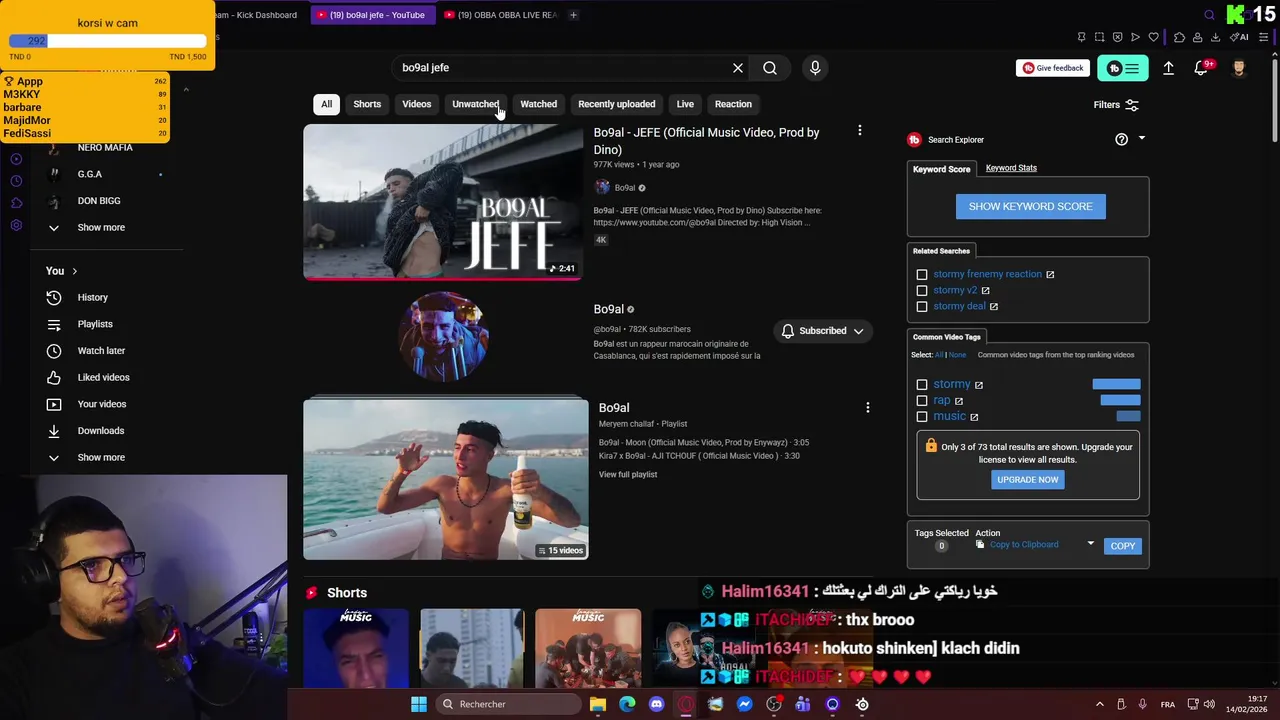Open the Windows Start menu
1280x720 pixels.
[x=419, y=704]
